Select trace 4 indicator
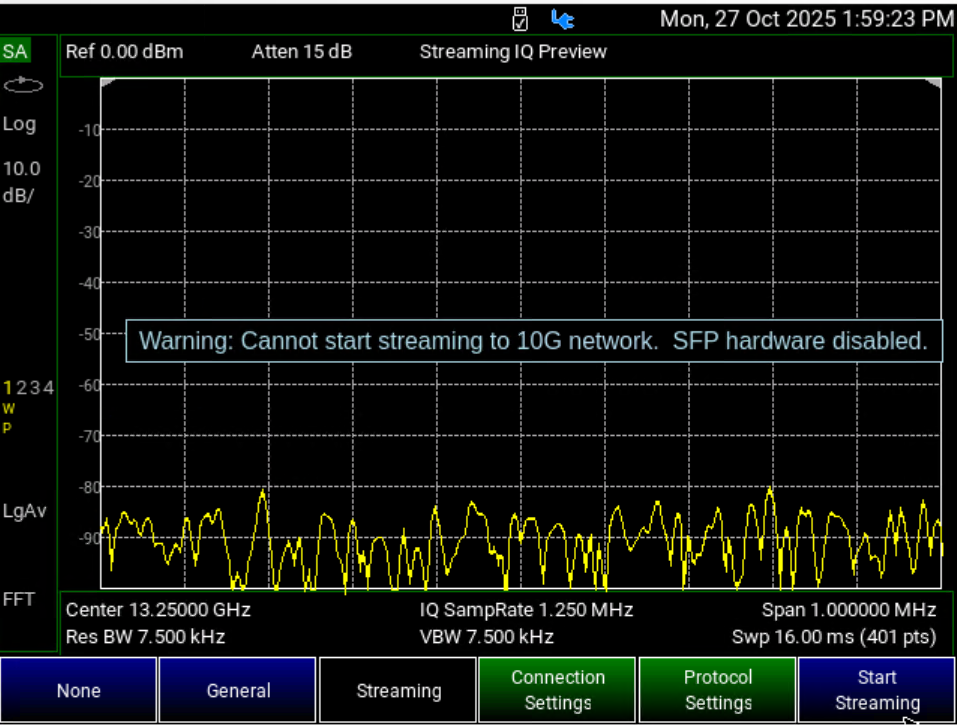 coord(48,388)
